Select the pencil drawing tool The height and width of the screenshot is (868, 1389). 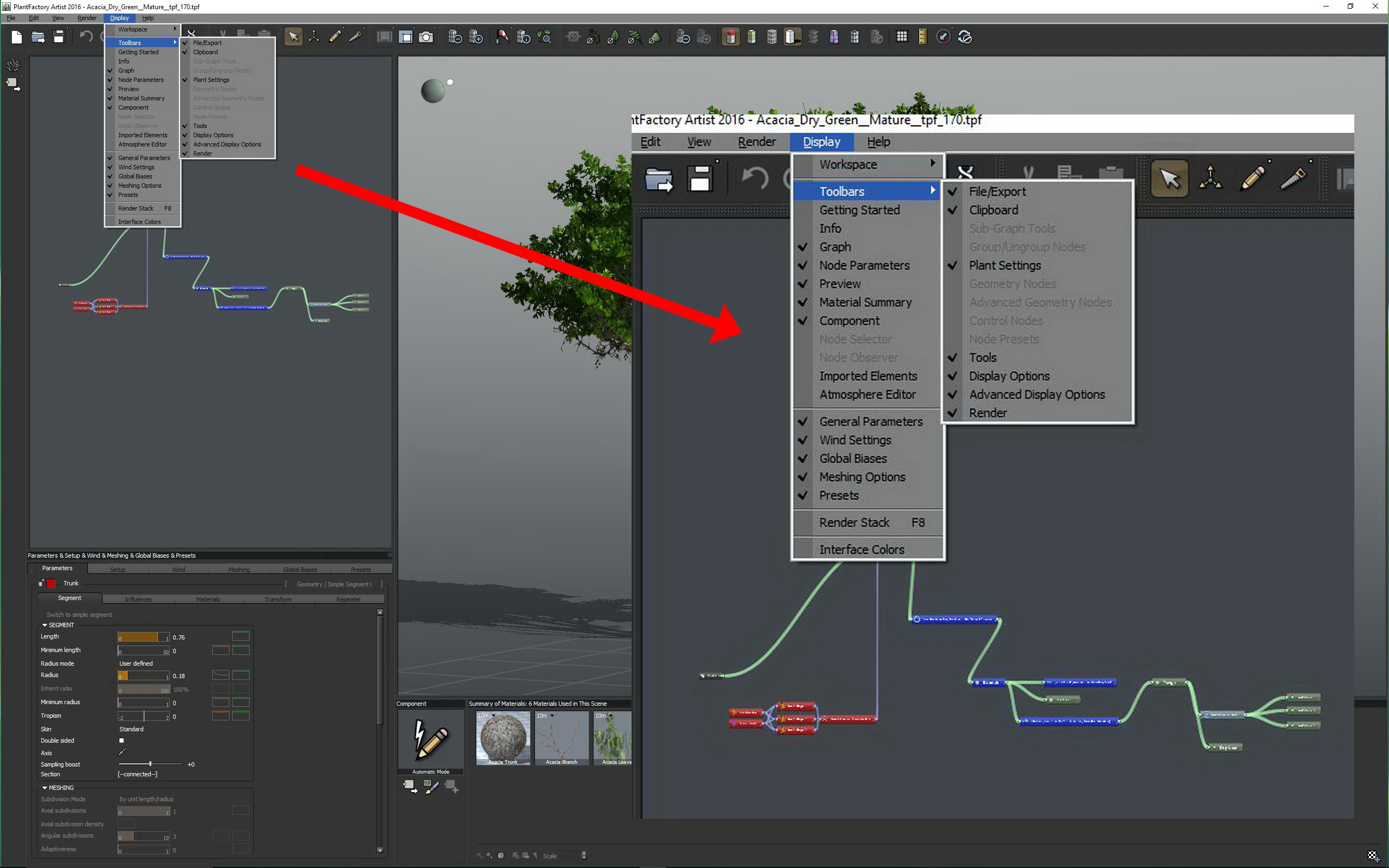pos(335,37)
